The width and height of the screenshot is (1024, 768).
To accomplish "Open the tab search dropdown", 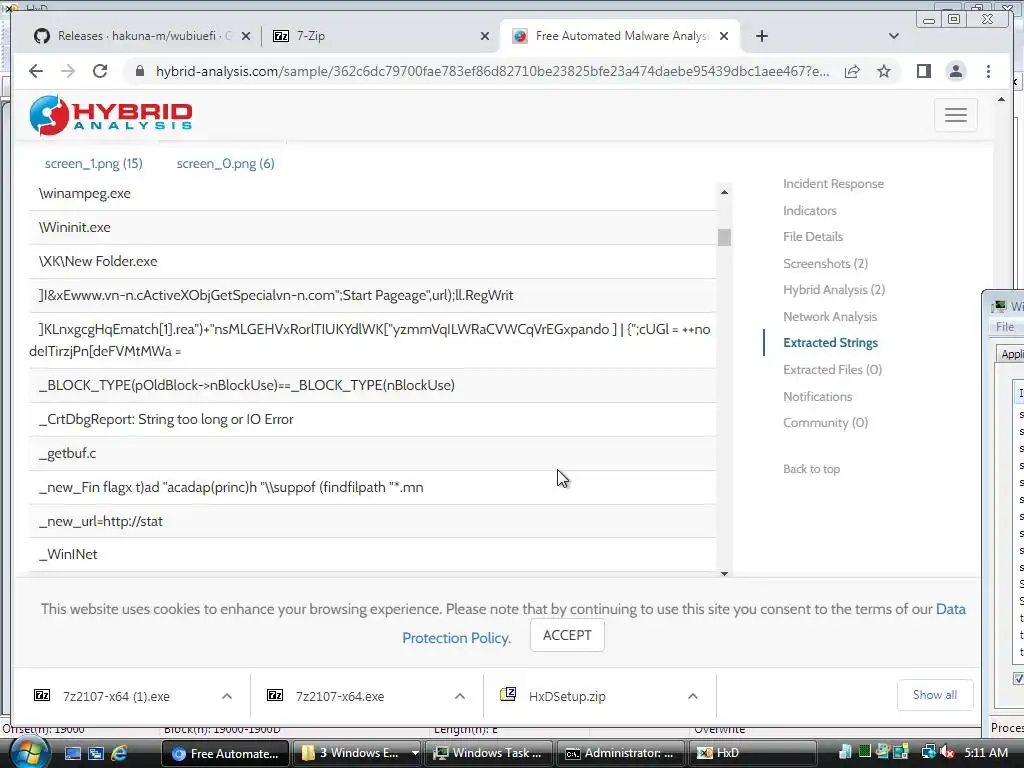I will 893,36.
